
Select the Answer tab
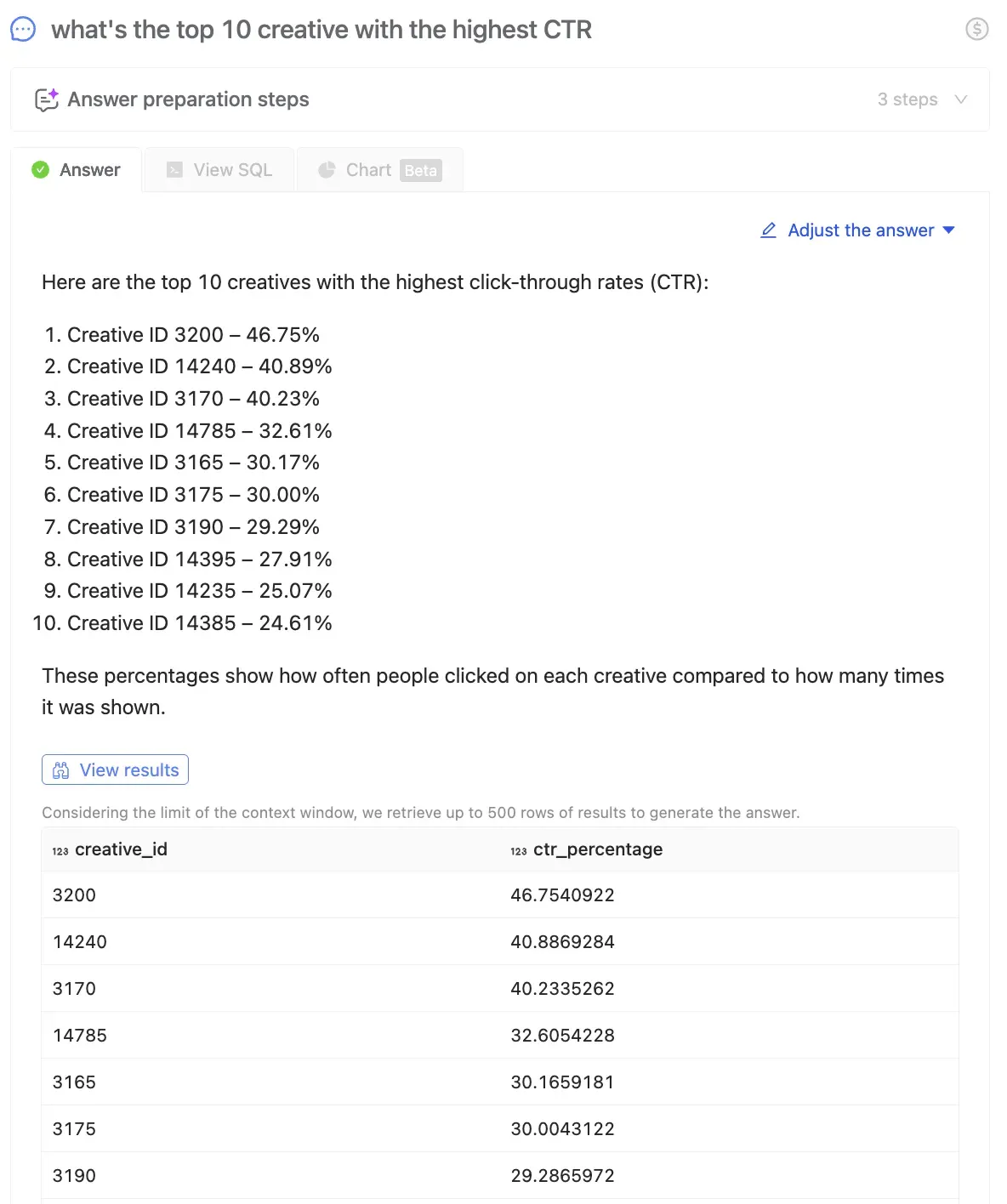77,170
